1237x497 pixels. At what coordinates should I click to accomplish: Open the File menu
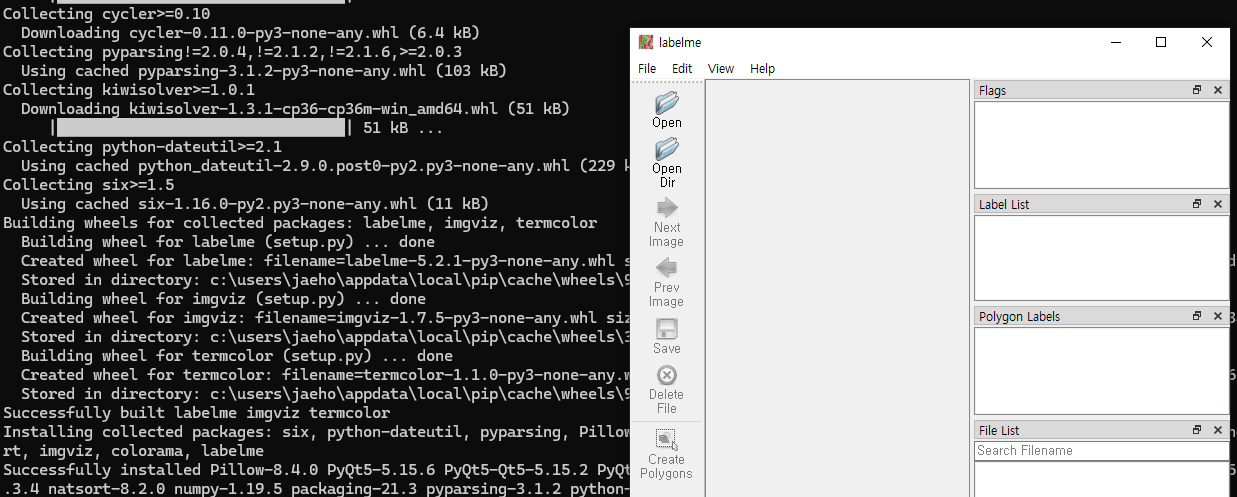point(647,68)
